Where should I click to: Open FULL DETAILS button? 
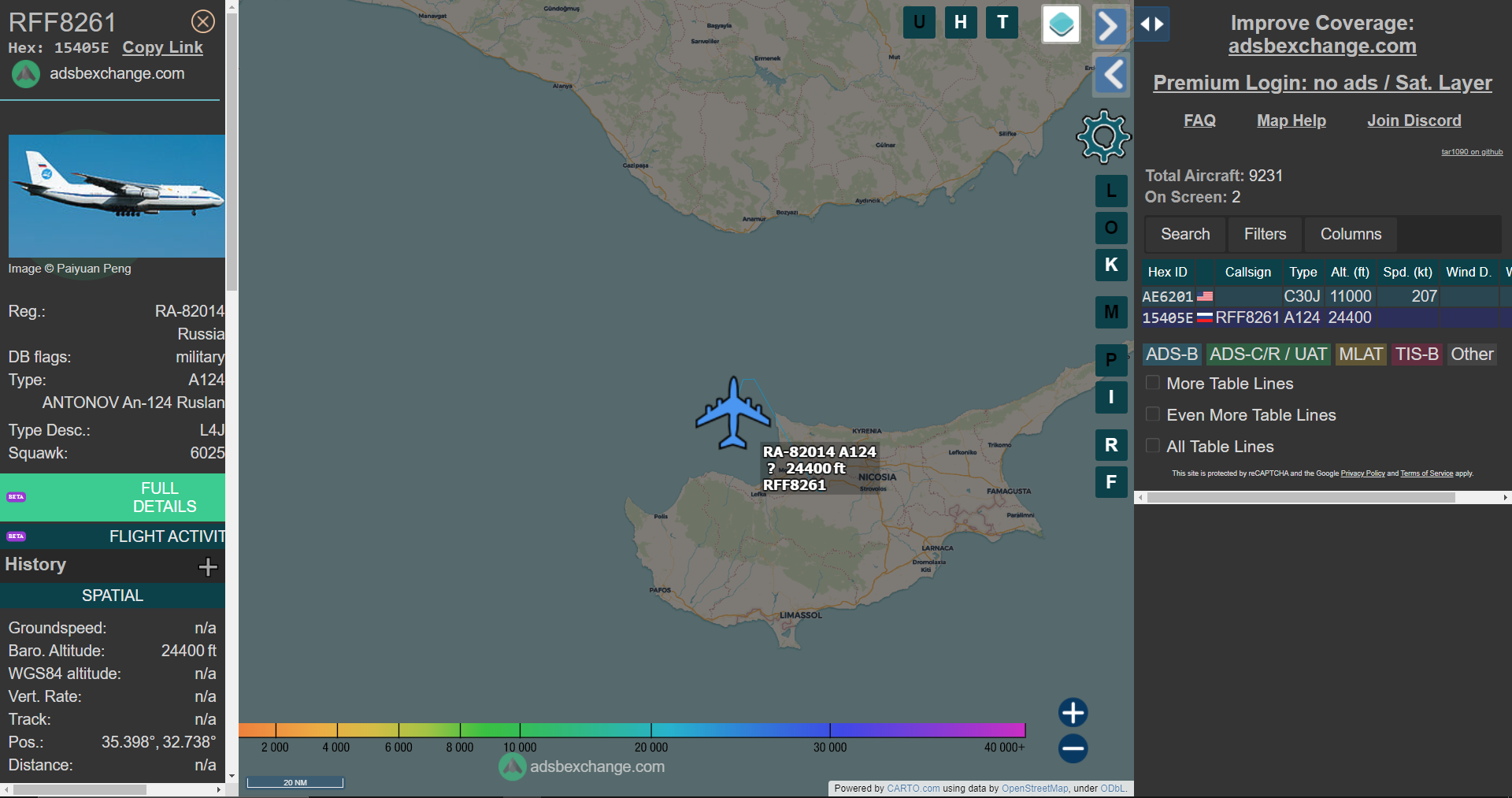tap(113, 497)
